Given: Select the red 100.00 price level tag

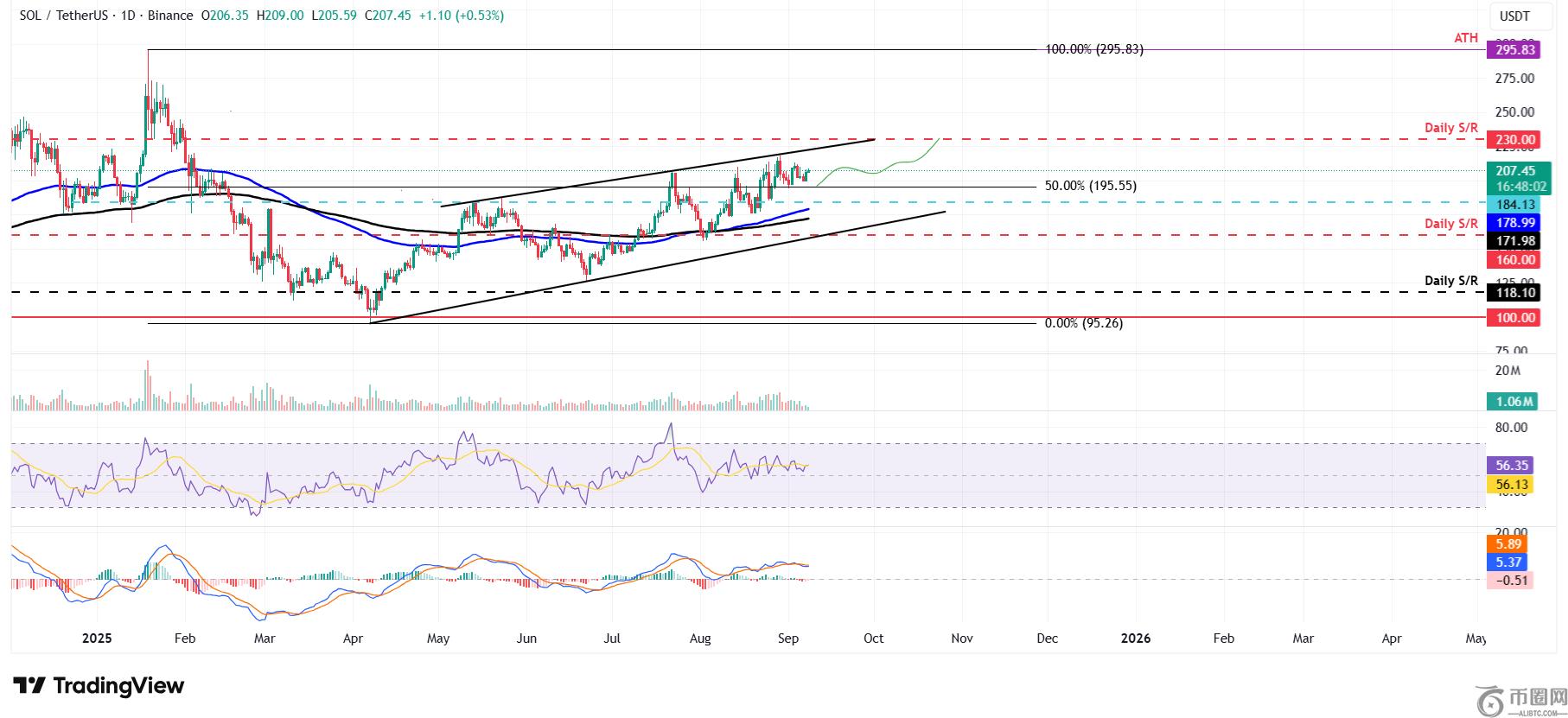Looking at the screenshot, I should point(1515,318).
